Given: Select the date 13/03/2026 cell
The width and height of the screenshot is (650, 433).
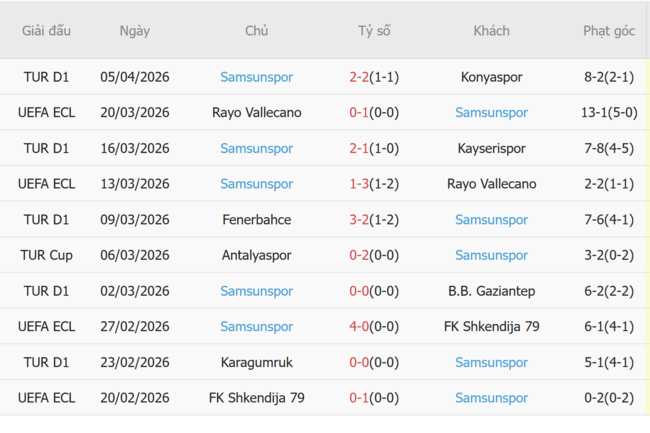Looking at the screenshot, I should coord(134,184).
